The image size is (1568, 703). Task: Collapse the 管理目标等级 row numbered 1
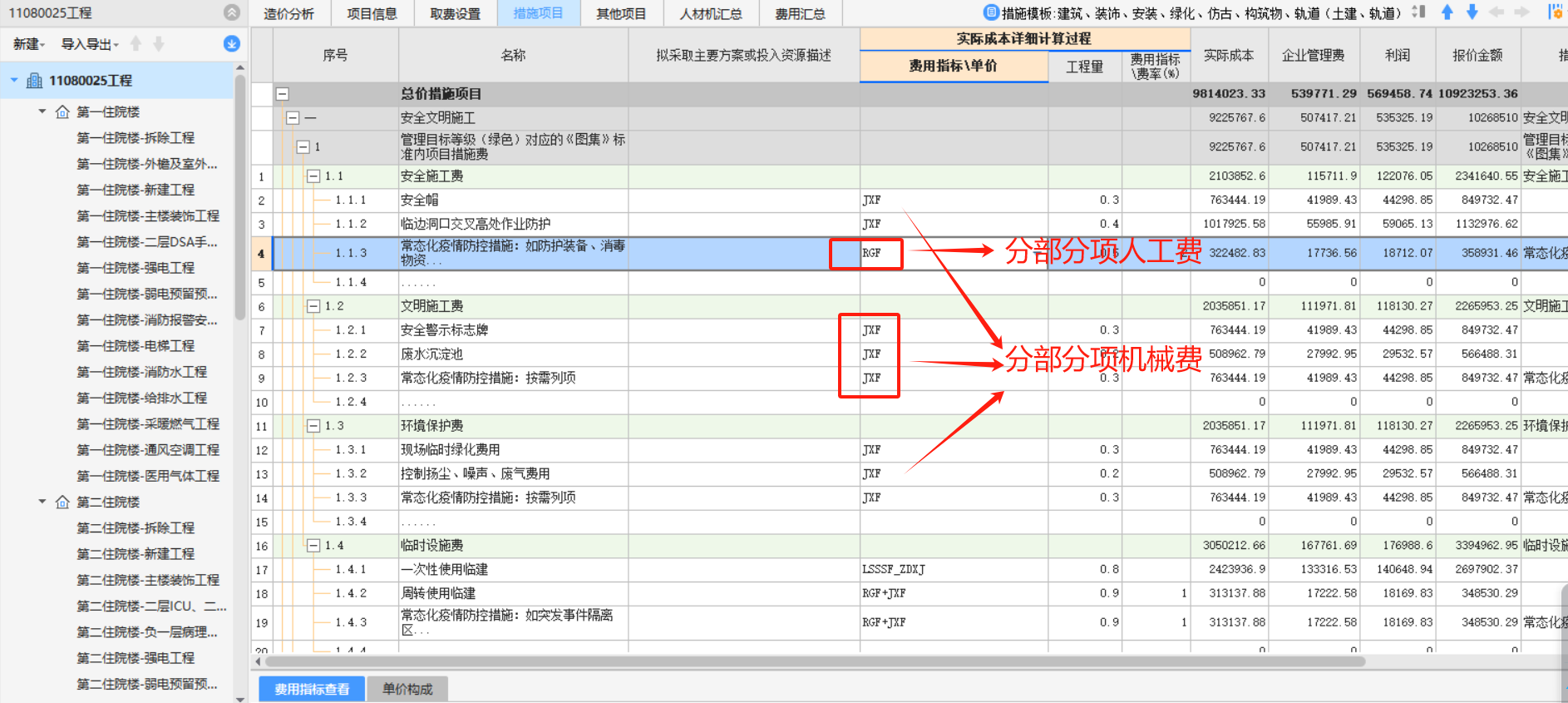pos(303,147)
